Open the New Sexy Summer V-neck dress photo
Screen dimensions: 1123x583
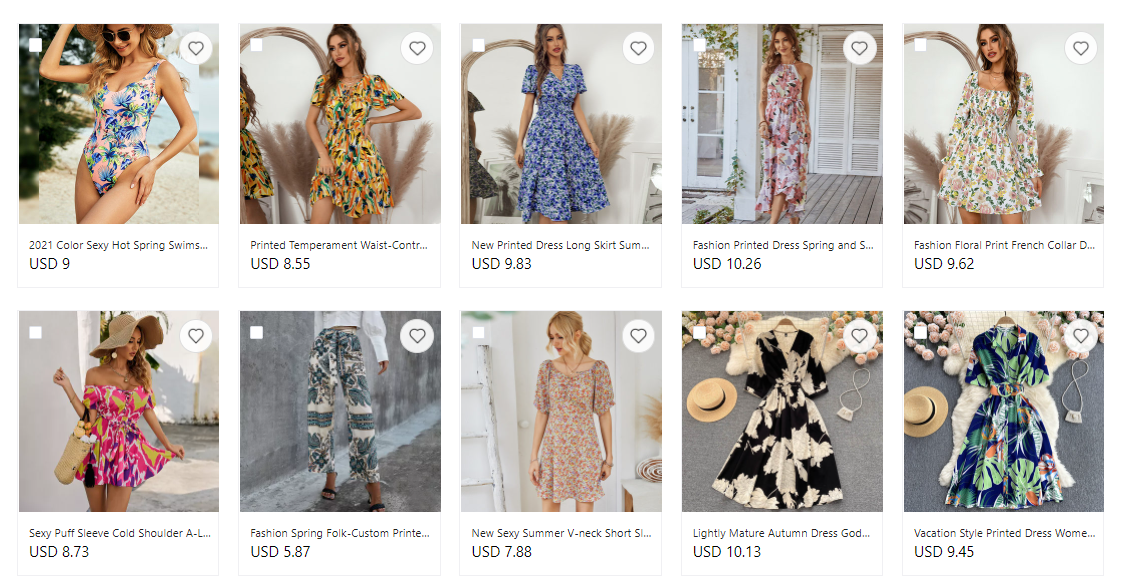561,420
